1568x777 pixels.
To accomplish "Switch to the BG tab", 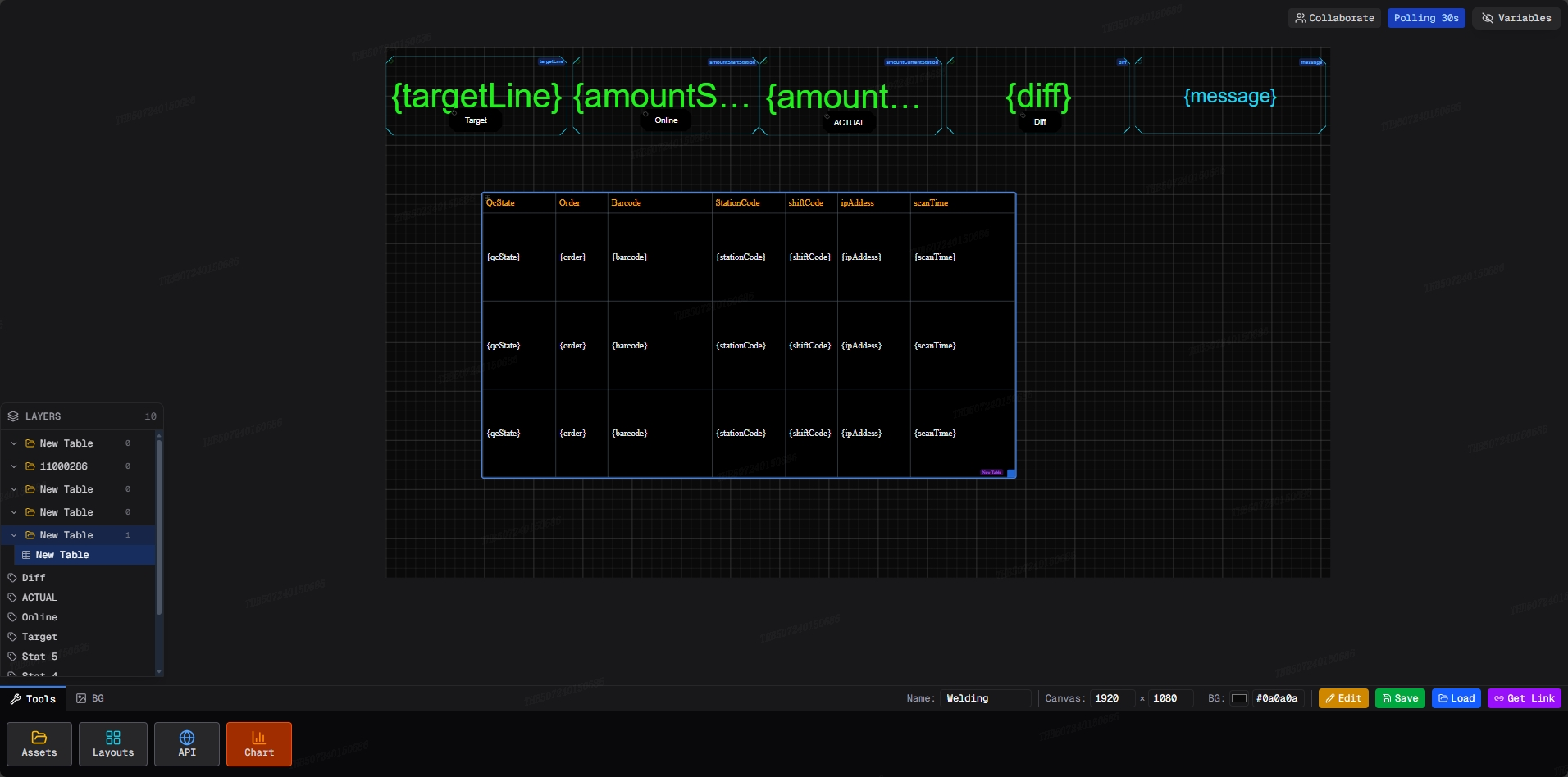I will pyautogui.click(x=90, y=698).
